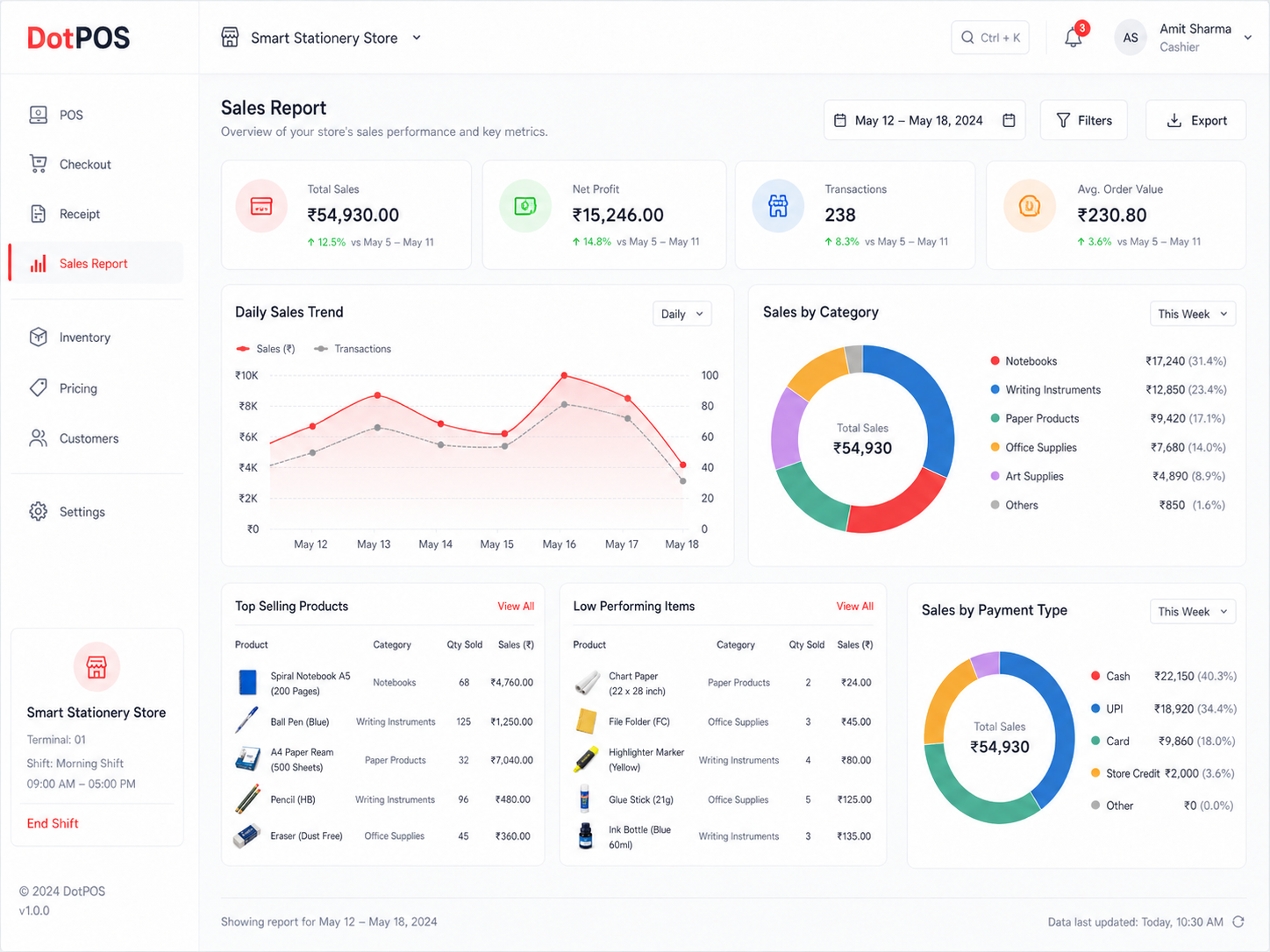
Task: Click the UPI legend color dot
Action: pos(1095,708)
